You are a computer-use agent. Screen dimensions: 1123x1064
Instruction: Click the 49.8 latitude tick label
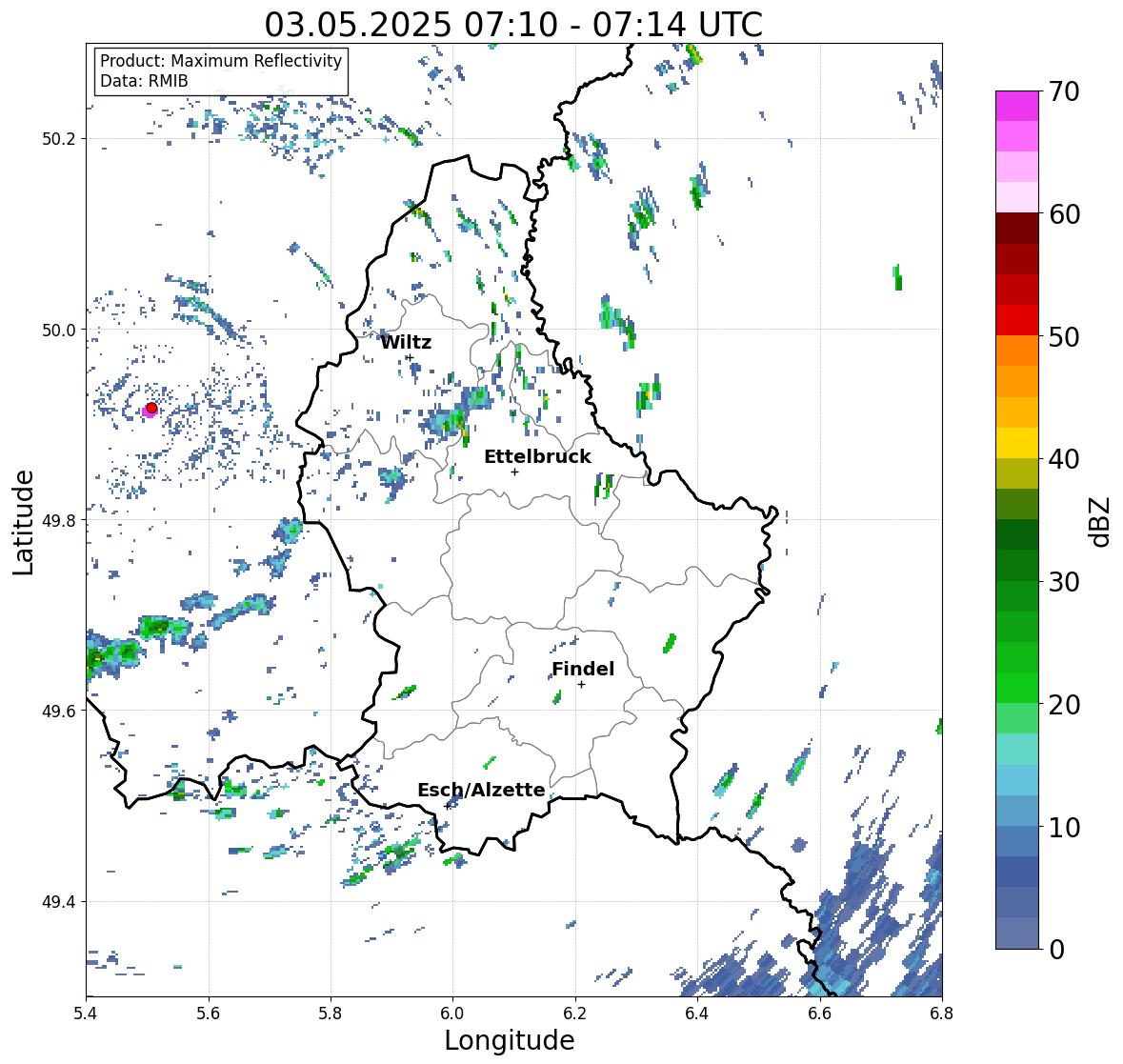(x=59, y=520)
